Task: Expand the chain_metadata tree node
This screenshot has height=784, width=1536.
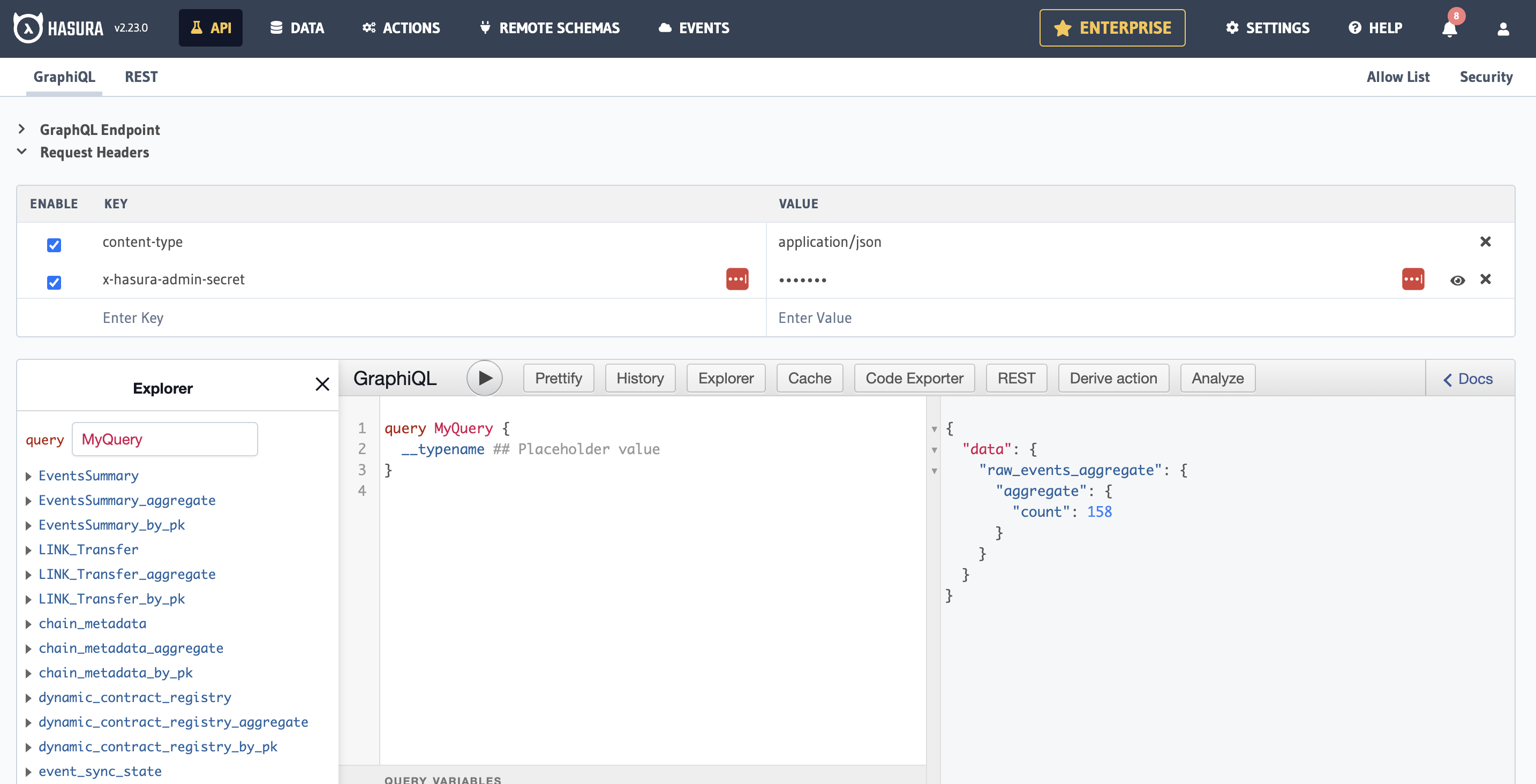Action: [x=28, y=624]
